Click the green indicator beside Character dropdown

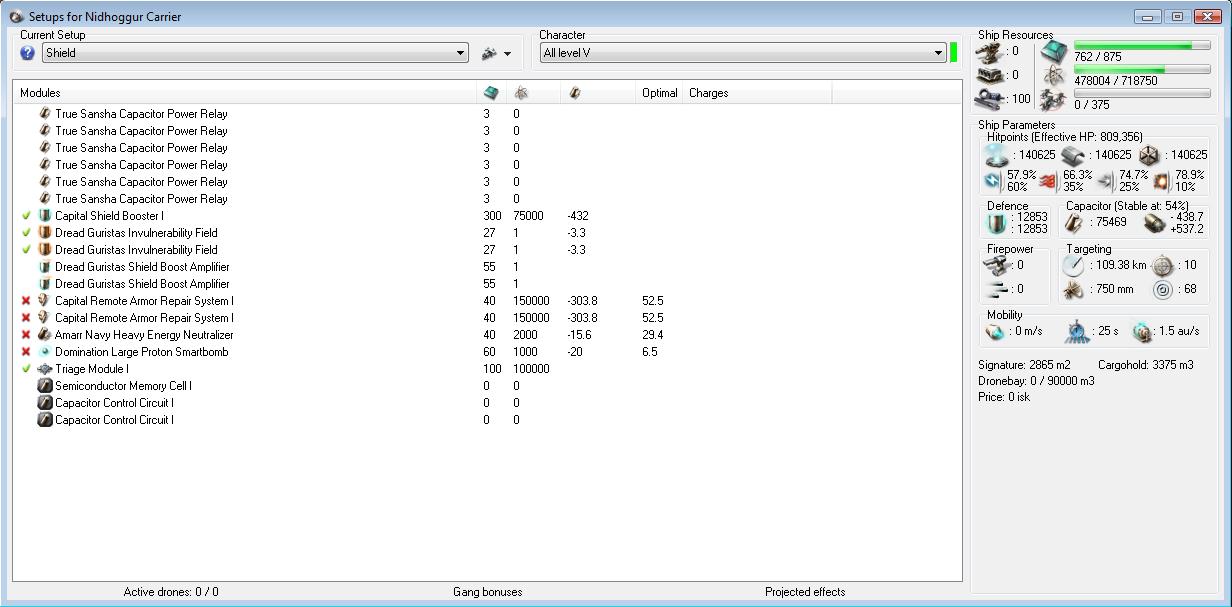(x=954, y=53)
